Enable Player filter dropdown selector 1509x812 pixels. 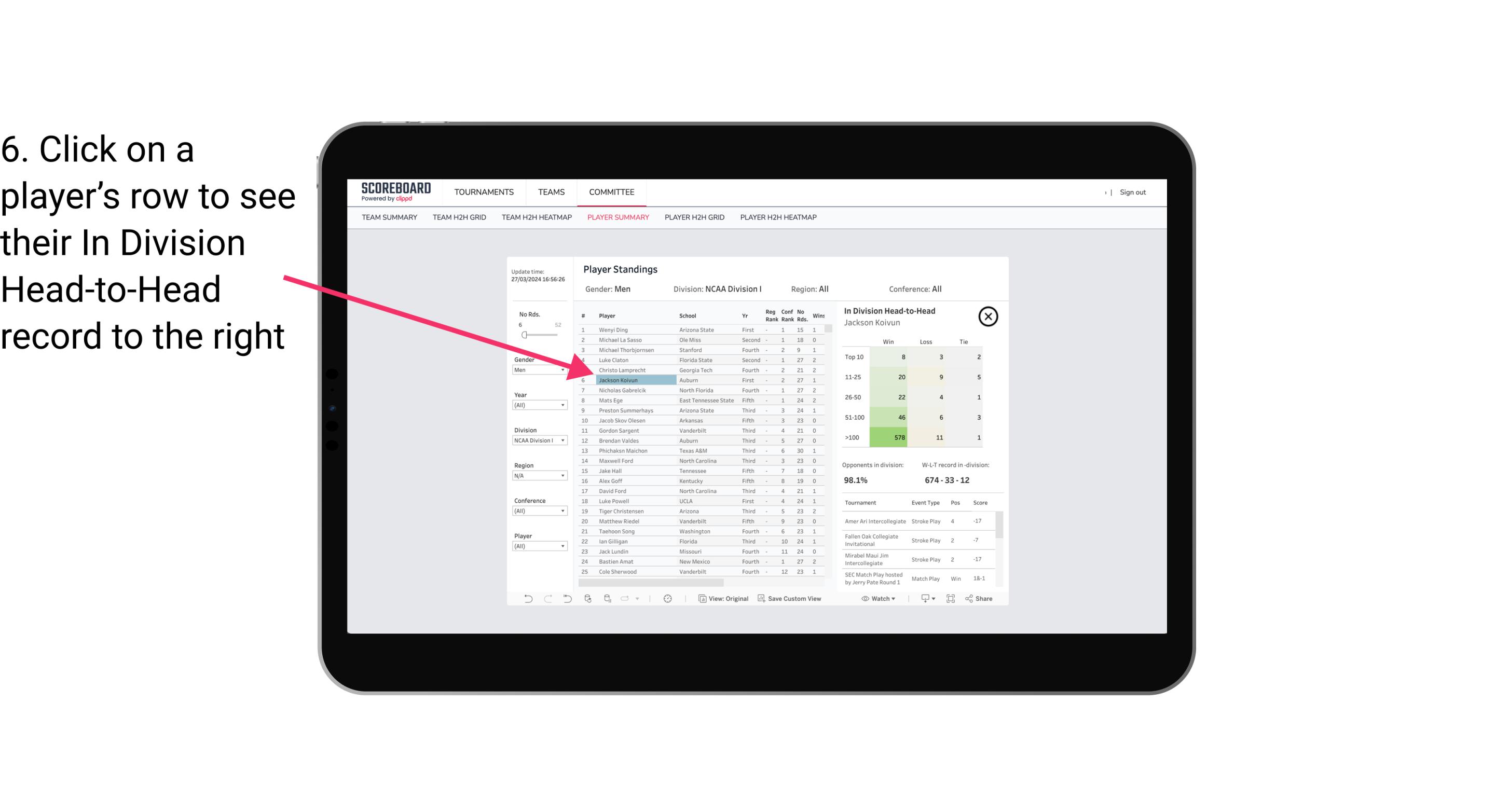click(536, 546)
